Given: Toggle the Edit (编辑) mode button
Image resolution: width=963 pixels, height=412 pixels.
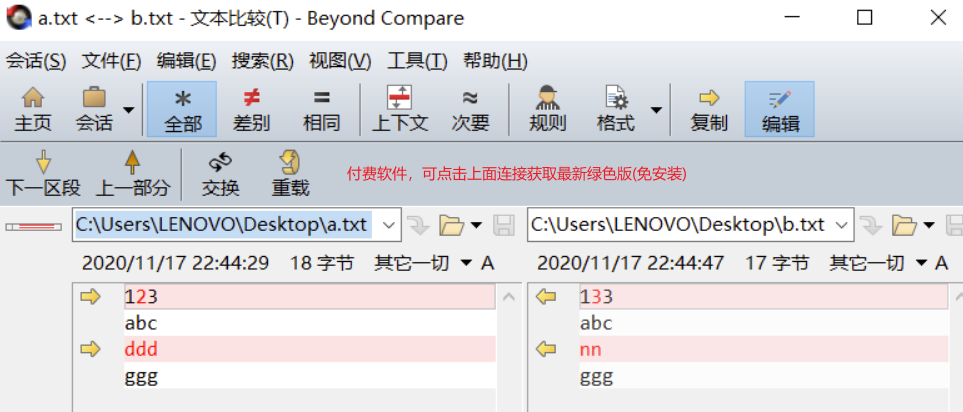Looking at the screenshot, I should pyautogui.click(x=780, y=109).
